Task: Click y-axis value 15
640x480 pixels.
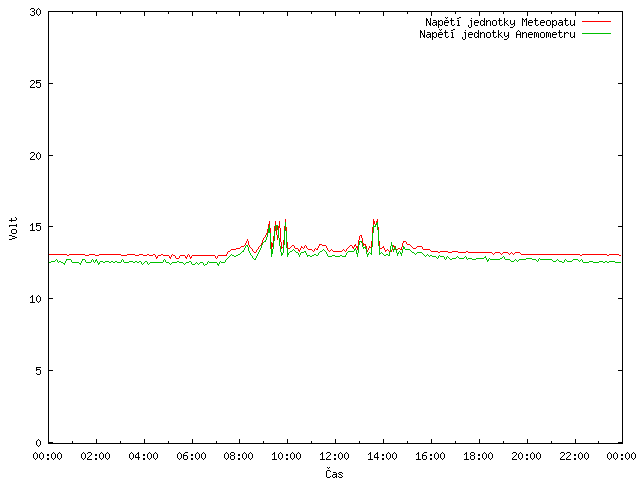Action: click(x=36, y=227)
